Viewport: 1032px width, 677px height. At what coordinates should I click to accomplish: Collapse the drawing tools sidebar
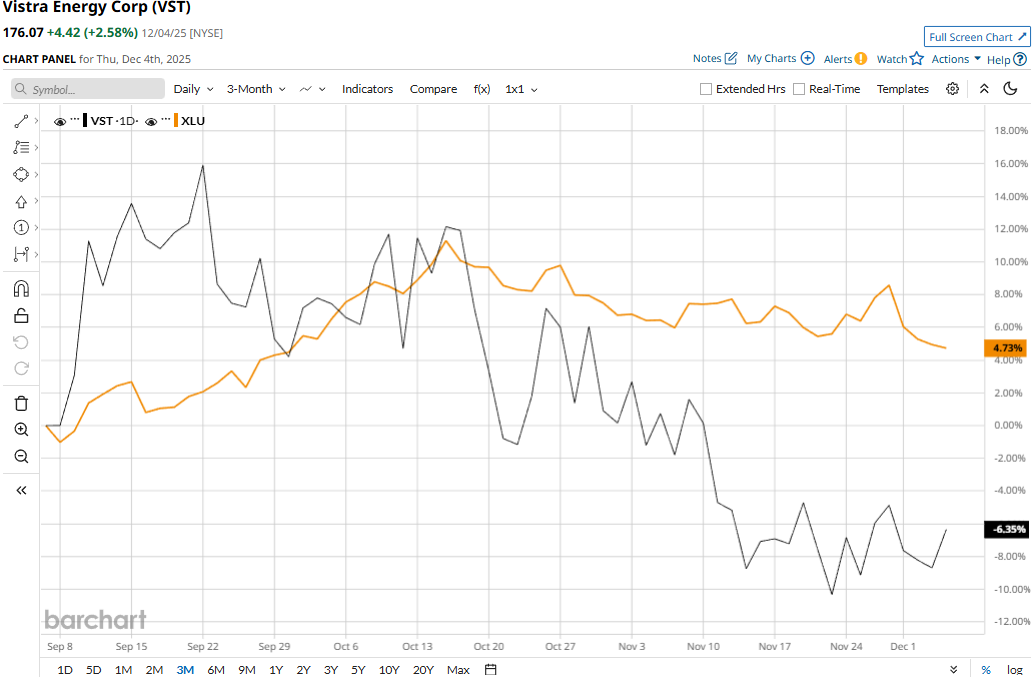pos(21,490)
